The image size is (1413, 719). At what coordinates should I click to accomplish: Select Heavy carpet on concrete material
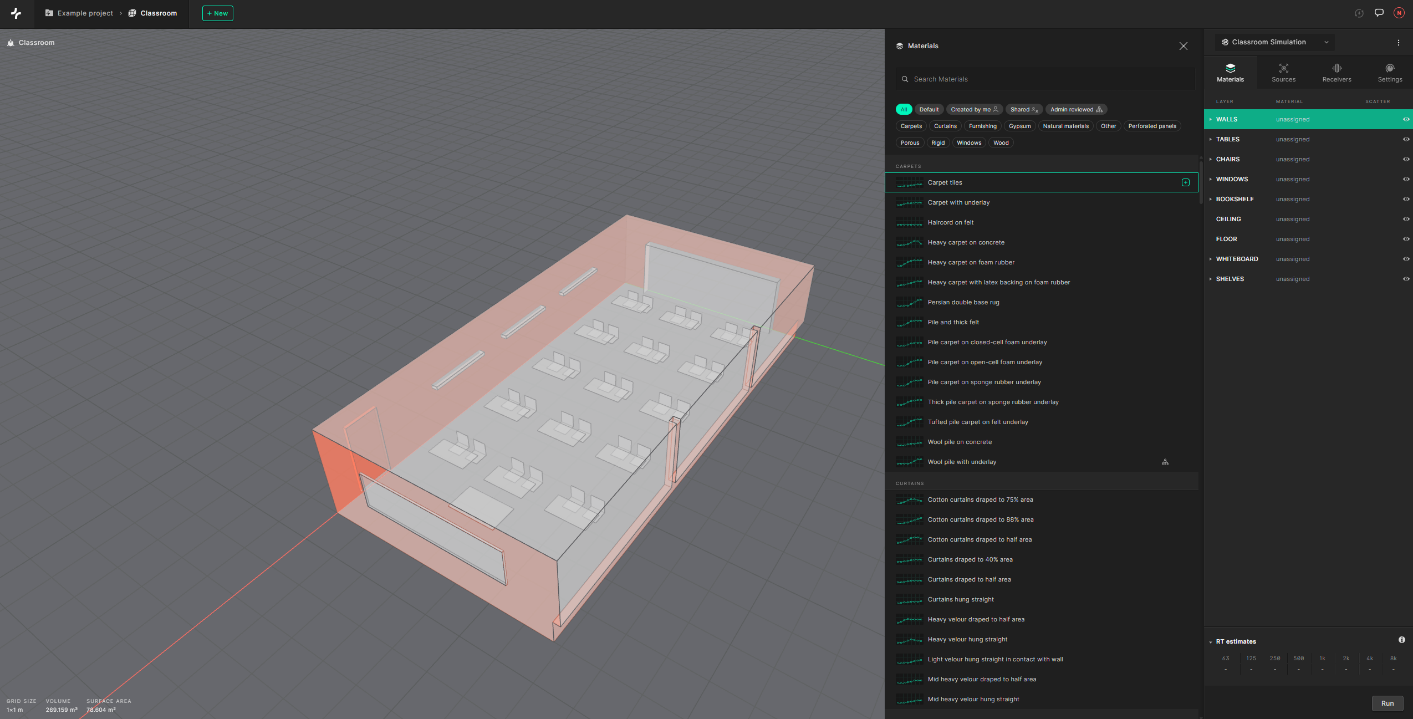tap(1041, 242)
